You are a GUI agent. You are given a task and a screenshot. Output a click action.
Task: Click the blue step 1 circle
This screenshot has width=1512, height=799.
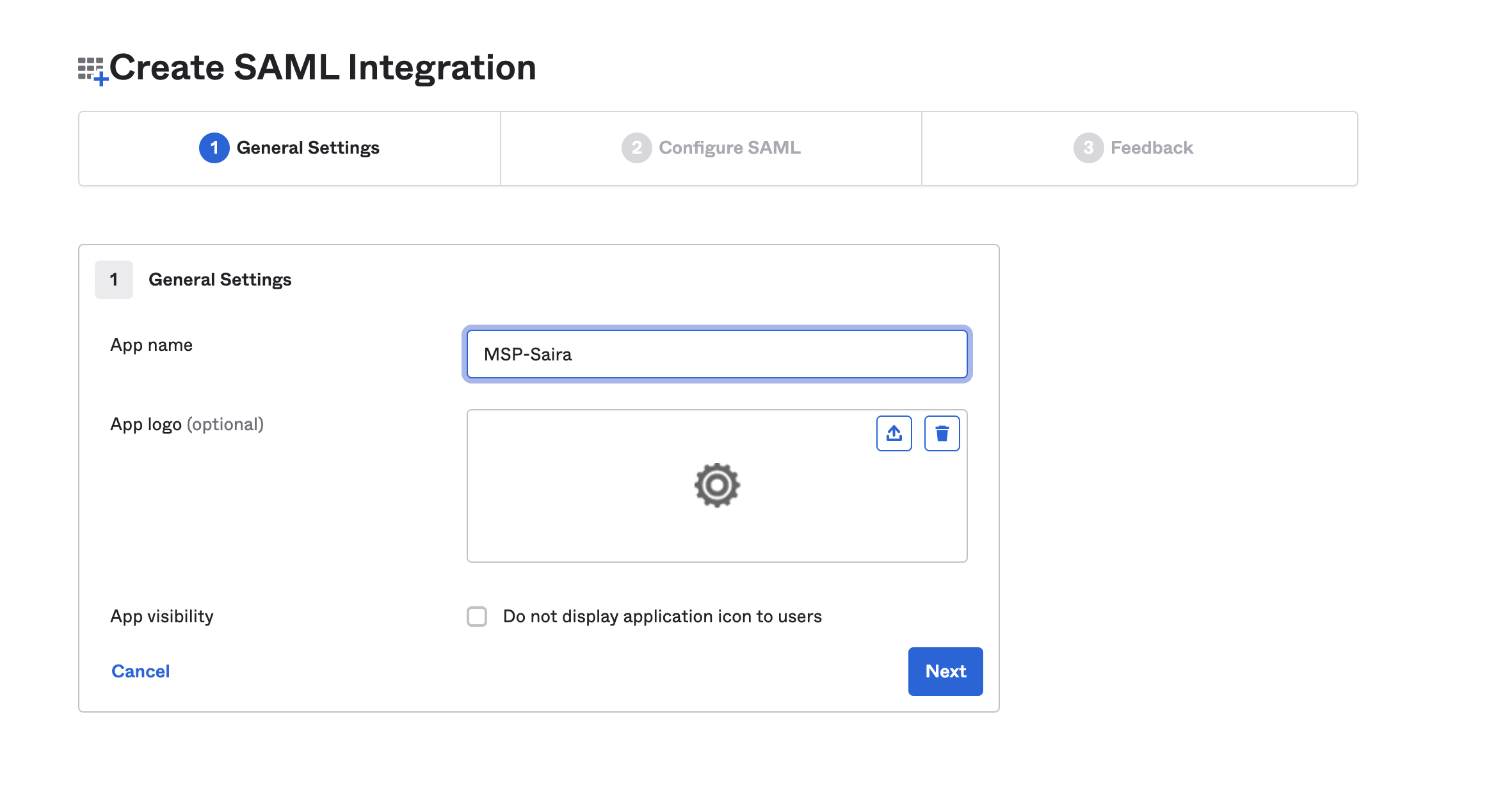coord(214,148)
